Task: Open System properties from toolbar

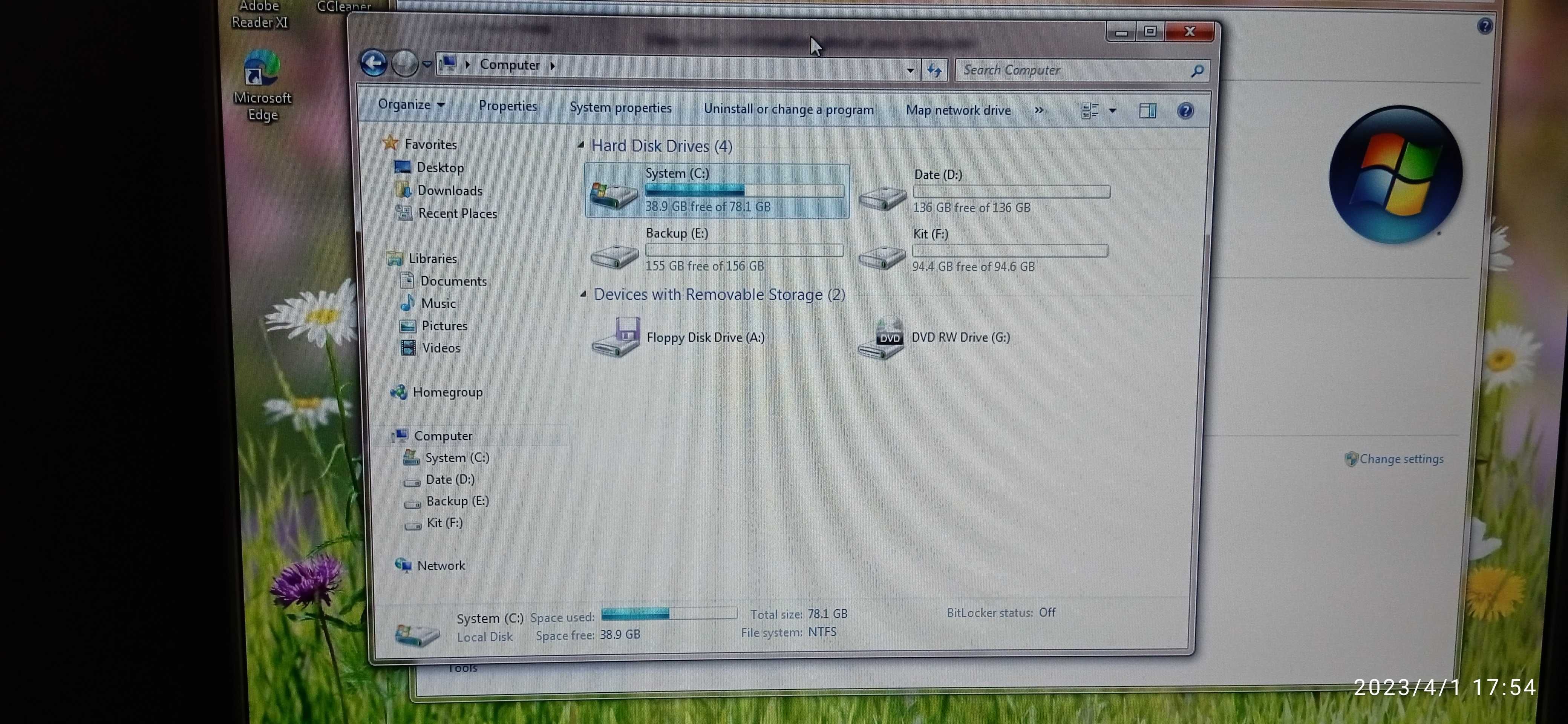Action: click(620, 108)
